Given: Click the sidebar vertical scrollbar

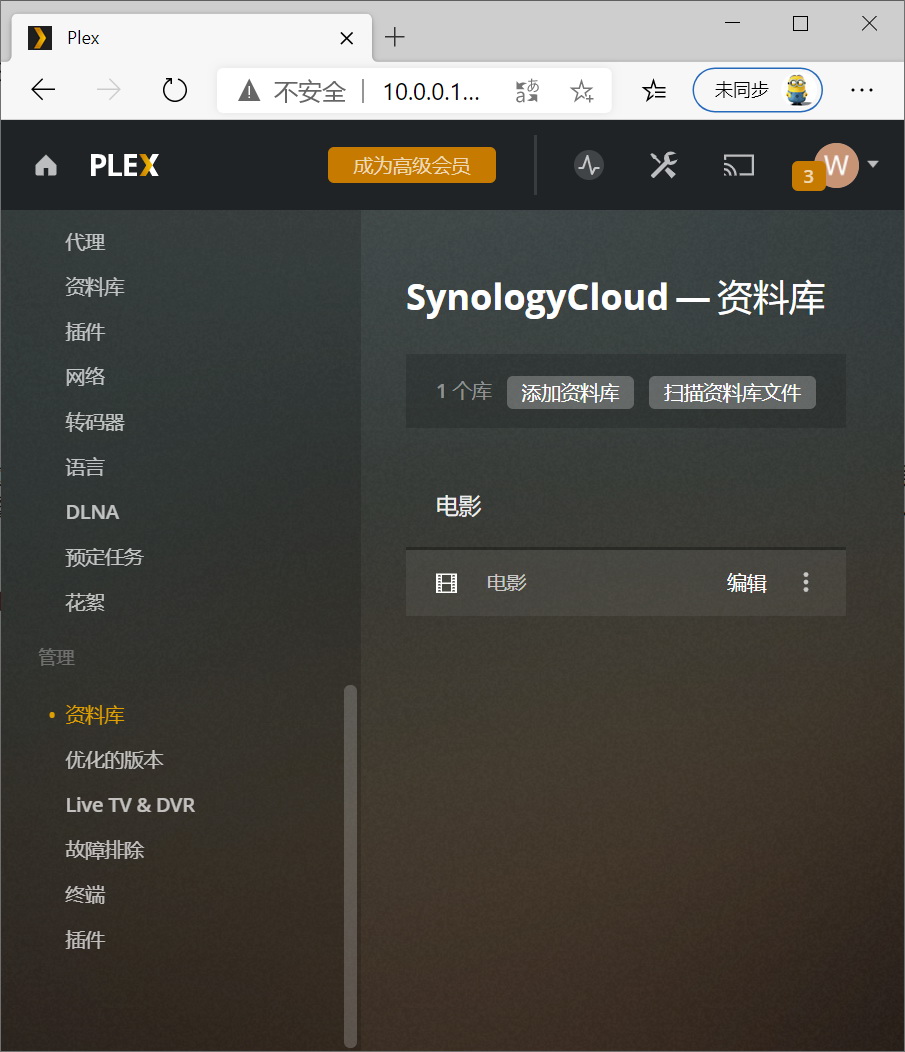Looking at the screenshot, I should click(350, 865).
